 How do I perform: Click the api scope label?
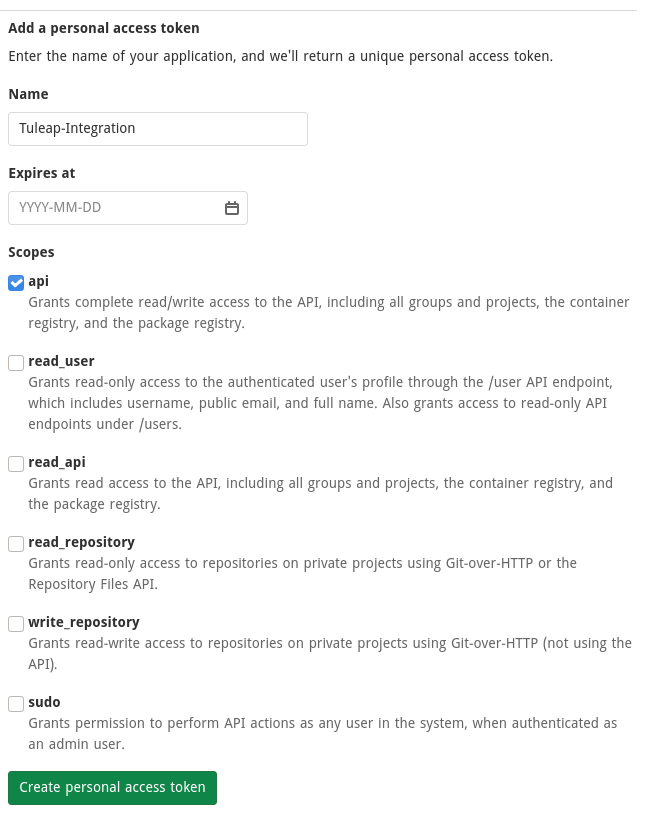pos(38,281)
